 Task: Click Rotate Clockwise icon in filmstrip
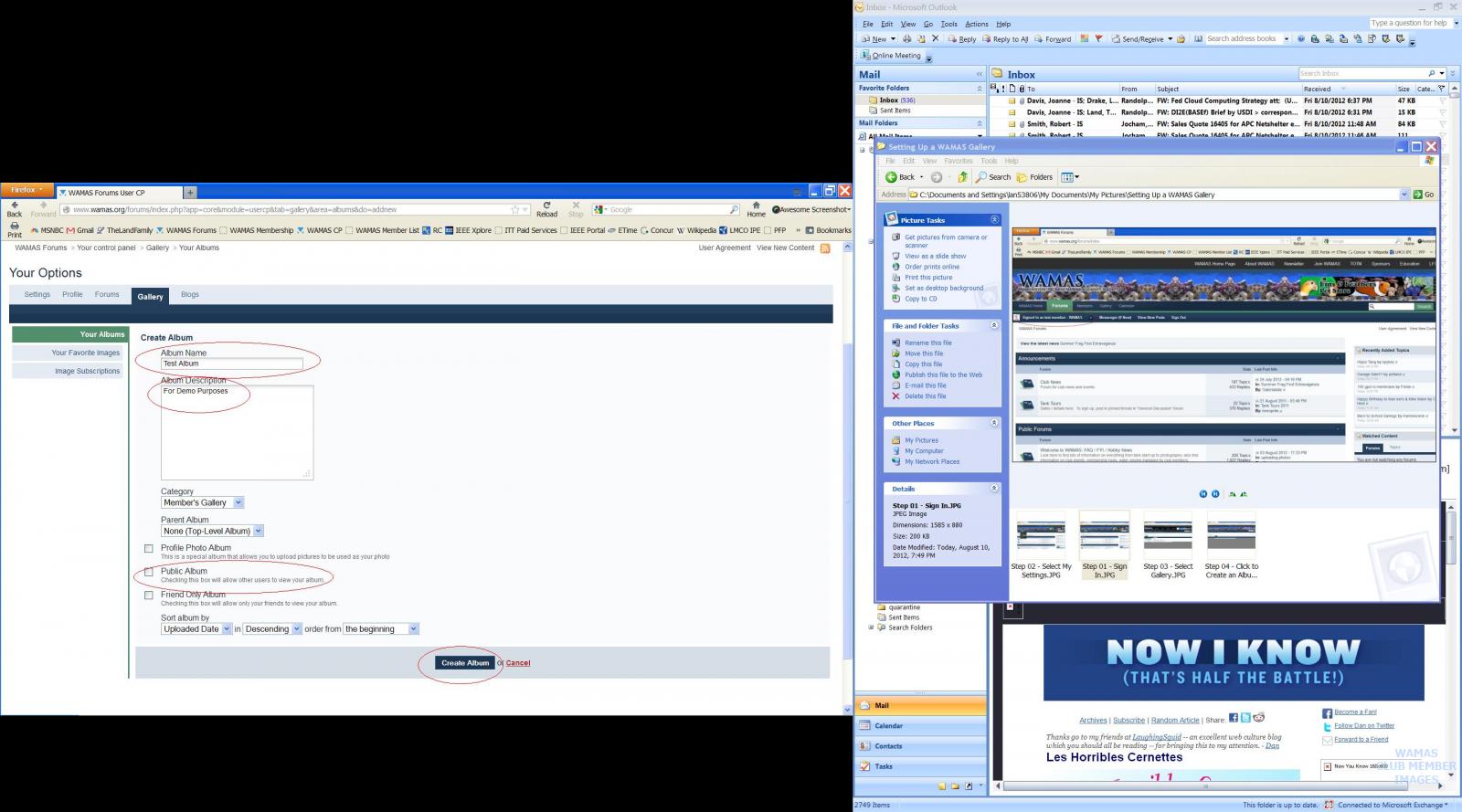1233,494
